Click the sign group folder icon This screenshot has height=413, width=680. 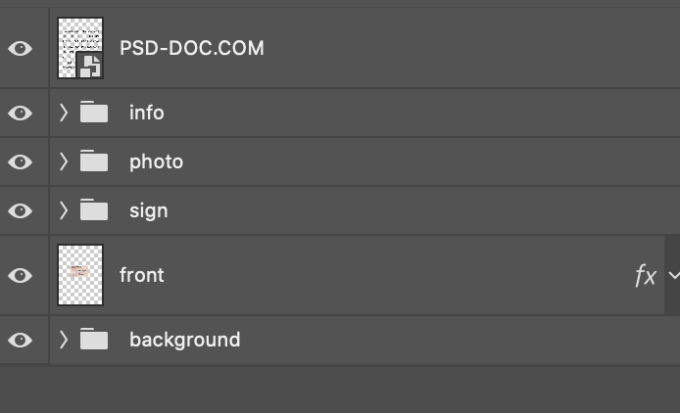click(94, 211)
